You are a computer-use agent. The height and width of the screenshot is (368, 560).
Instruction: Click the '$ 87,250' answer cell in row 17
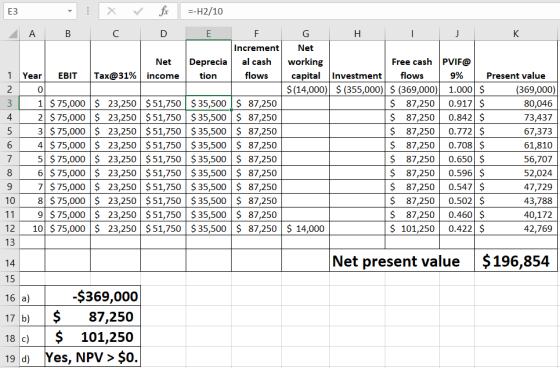point(93,317)
